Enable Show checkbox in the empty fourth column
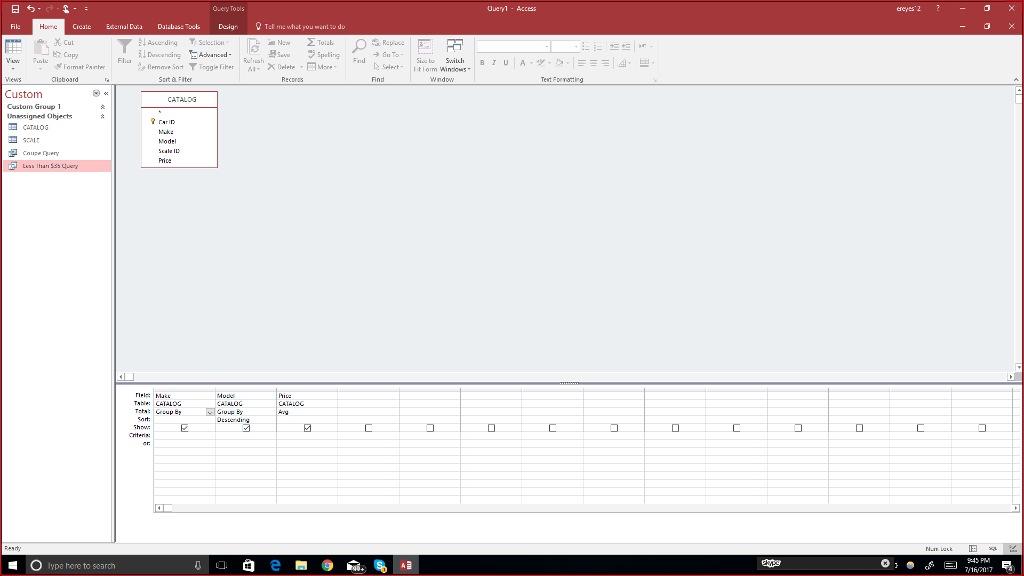1024x576 pixels. pos(369,427)
